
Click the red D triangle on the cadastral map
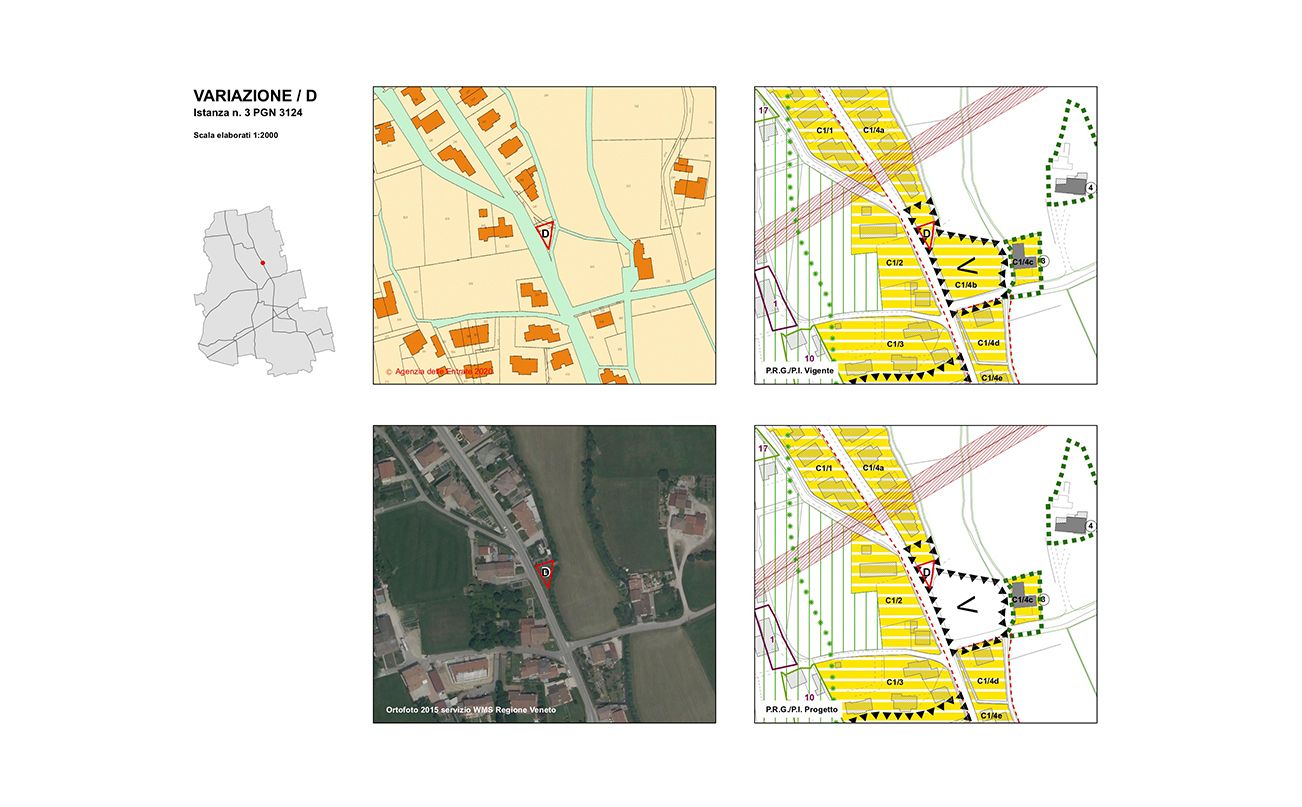coord(545,234)
